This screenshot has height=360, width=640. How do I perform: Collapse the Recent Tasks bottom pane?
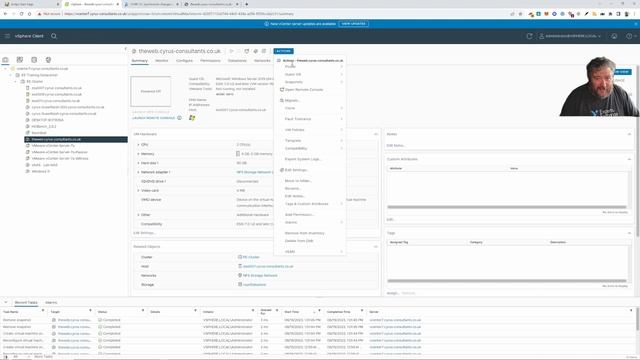click(x=6, y=302)
